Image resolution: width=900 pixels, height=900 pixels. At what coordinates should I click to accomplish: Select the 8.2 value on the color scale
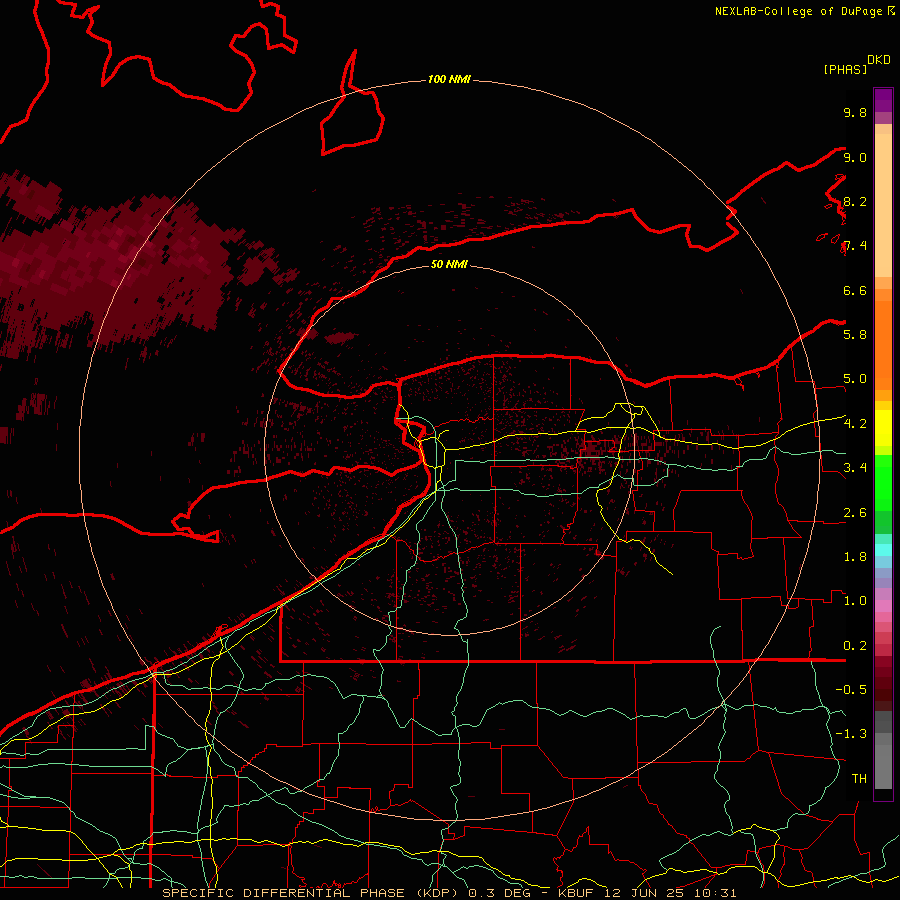pyautogui.click(x=855, y=201)
